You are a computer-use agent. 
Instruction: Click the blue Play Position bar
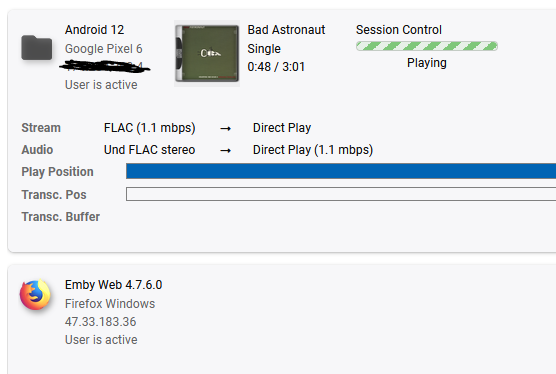tap(341, 171)
